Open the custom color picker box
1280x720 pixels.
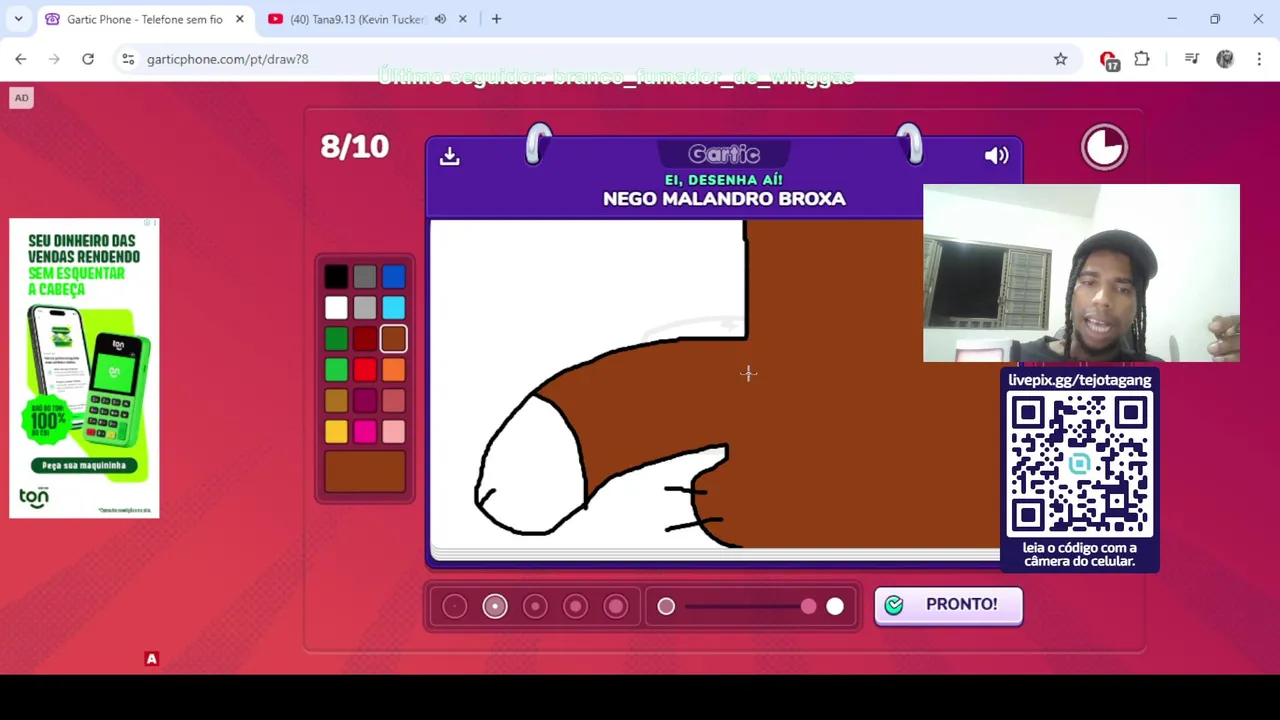point(365,472)
